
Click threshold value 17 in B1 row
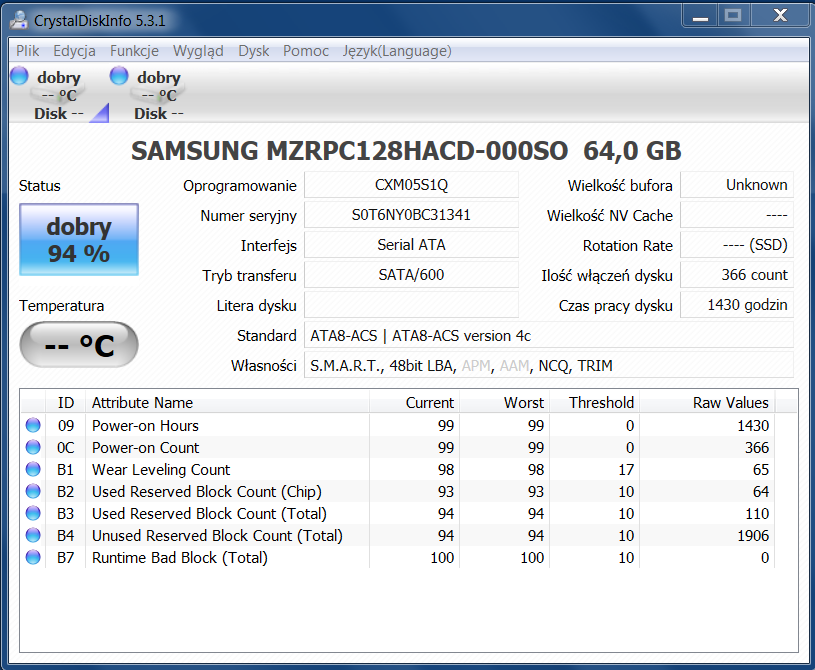tap(626, 469)
